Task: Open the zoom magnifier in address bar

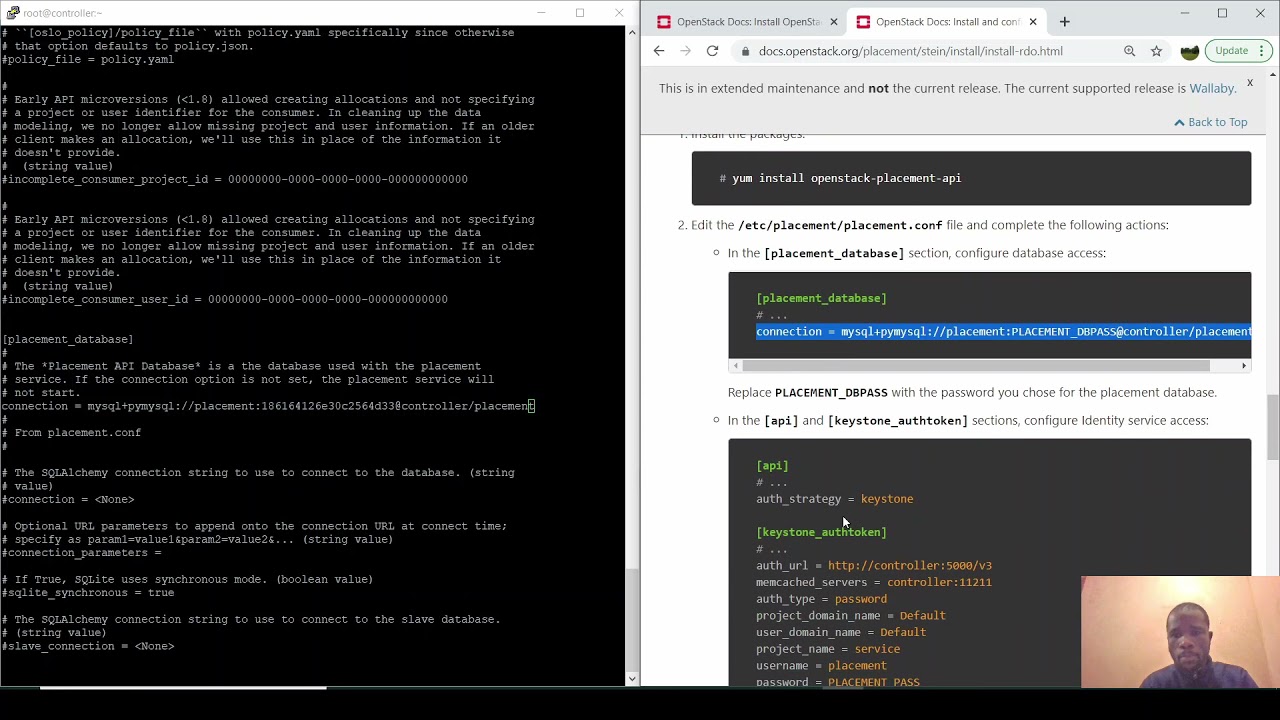Action: [x=1129, y=51]
